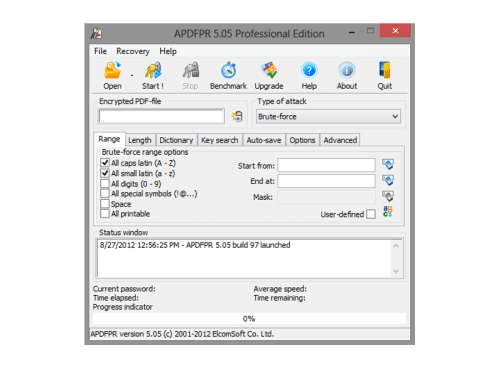Screen dimensions: 500x375
Task: Click the Start from input field
Action: pyautogui.click(x=326, y=165)
